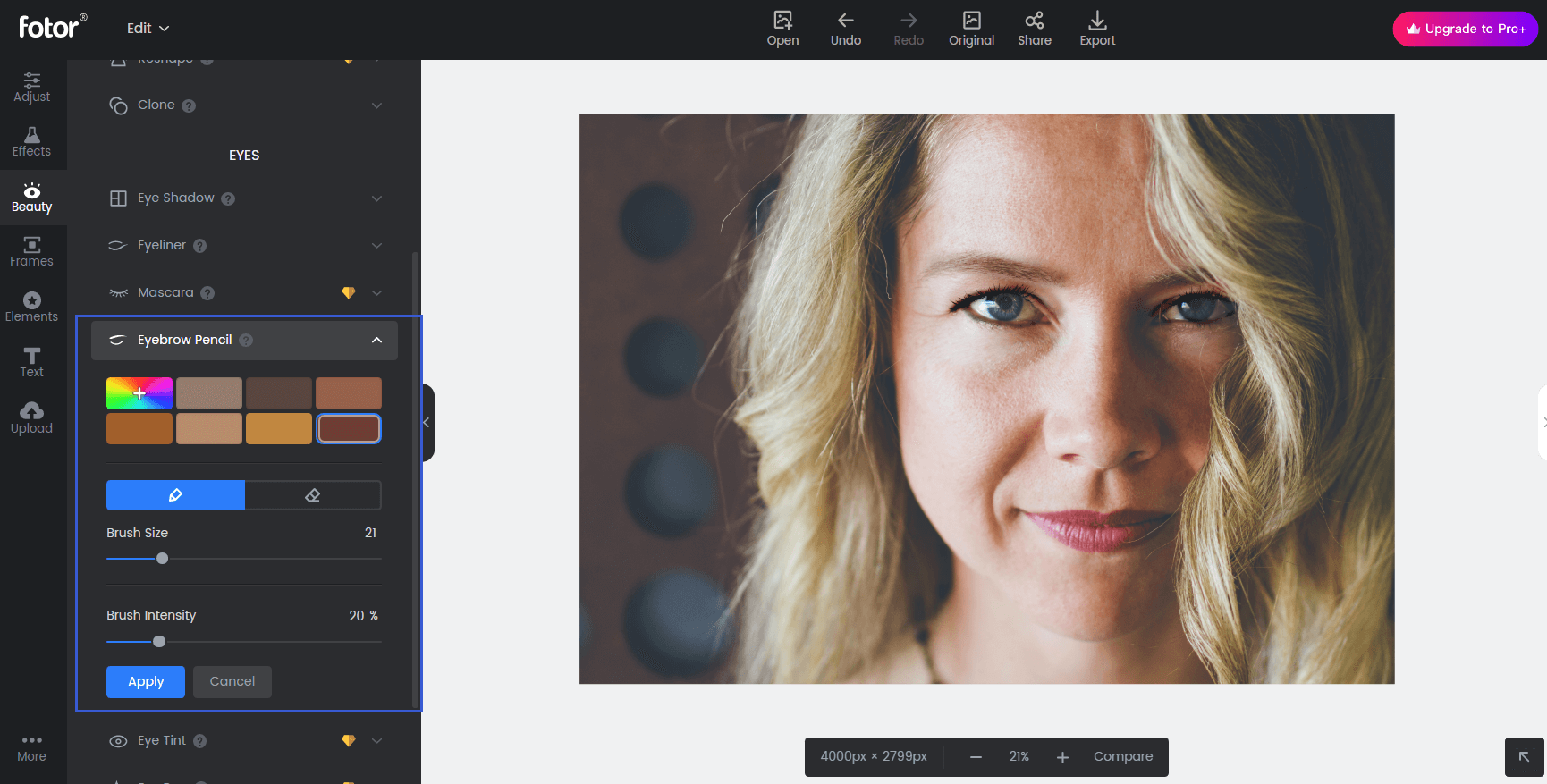The height and width of the screenshot is (784, 1547).
Task: Show More sidebar options
Action: tap(32, 749)
